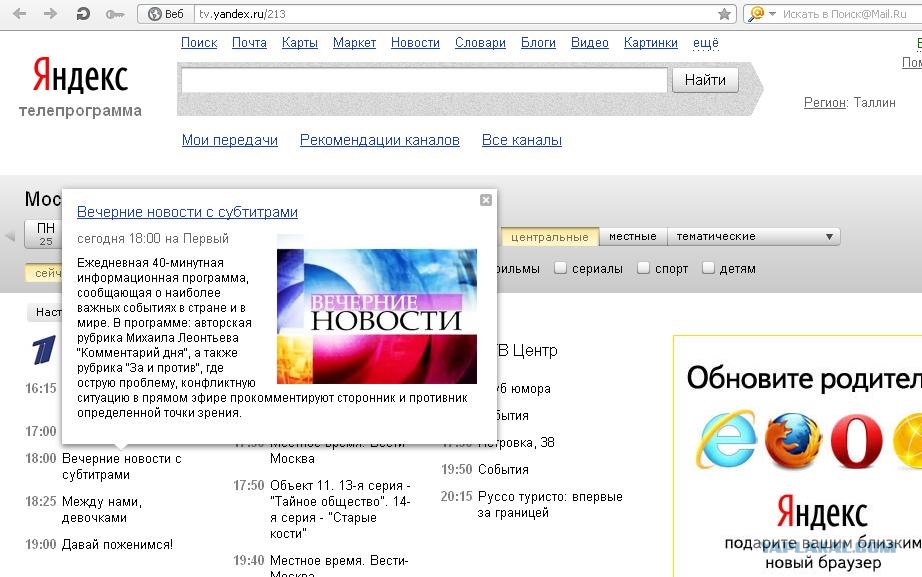Click the Петровка, 38 listing

[516, 442]
